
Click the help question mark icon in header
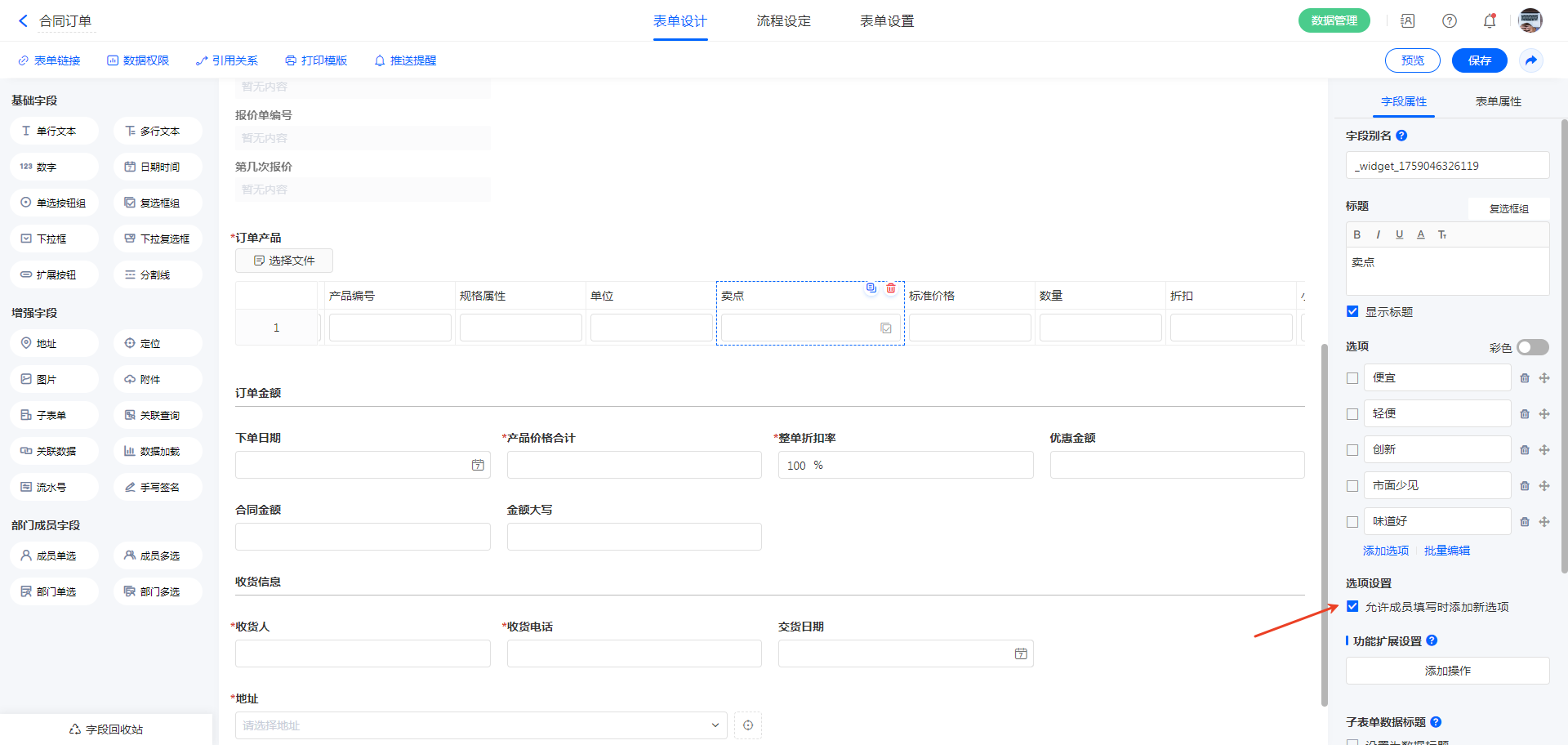(x=1449, y=21)
